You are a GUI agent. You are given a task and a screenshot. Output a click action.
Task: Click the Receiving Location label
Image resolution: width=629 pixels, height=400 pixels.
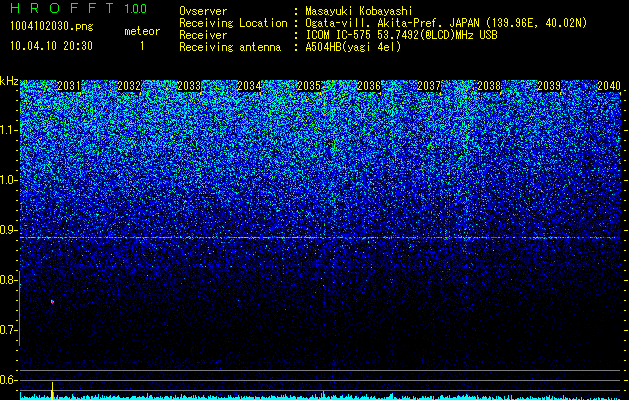tap(233, 23)
